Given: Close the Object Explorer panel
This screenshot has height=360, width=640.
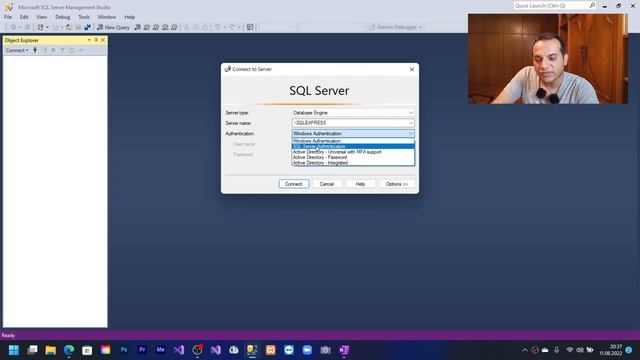Looking at the screenshot, I should [x=103, y=40].
